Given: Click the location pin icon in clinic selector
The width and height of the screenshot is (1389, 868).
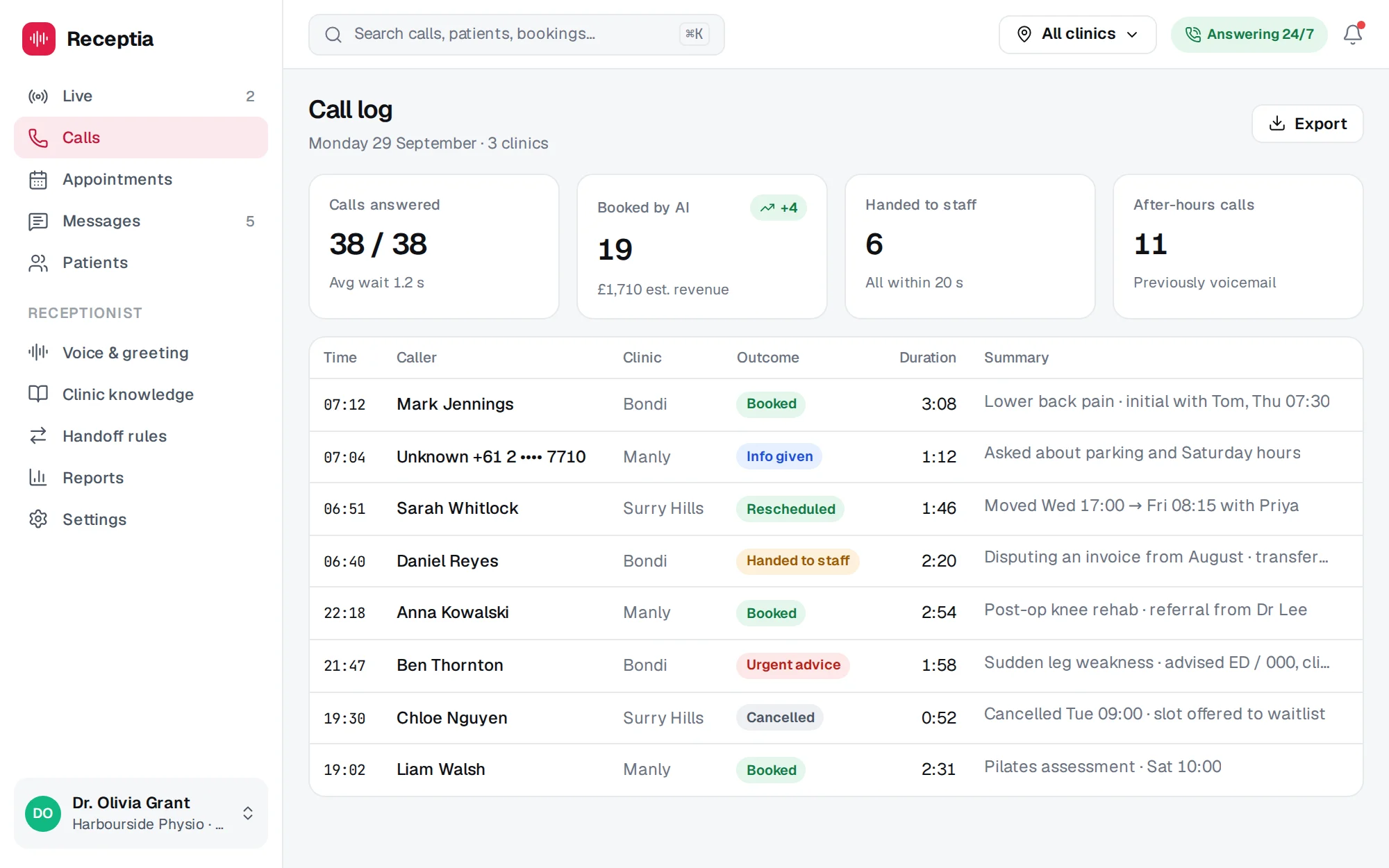Looking at the screenshot, I should (1024, 34).
